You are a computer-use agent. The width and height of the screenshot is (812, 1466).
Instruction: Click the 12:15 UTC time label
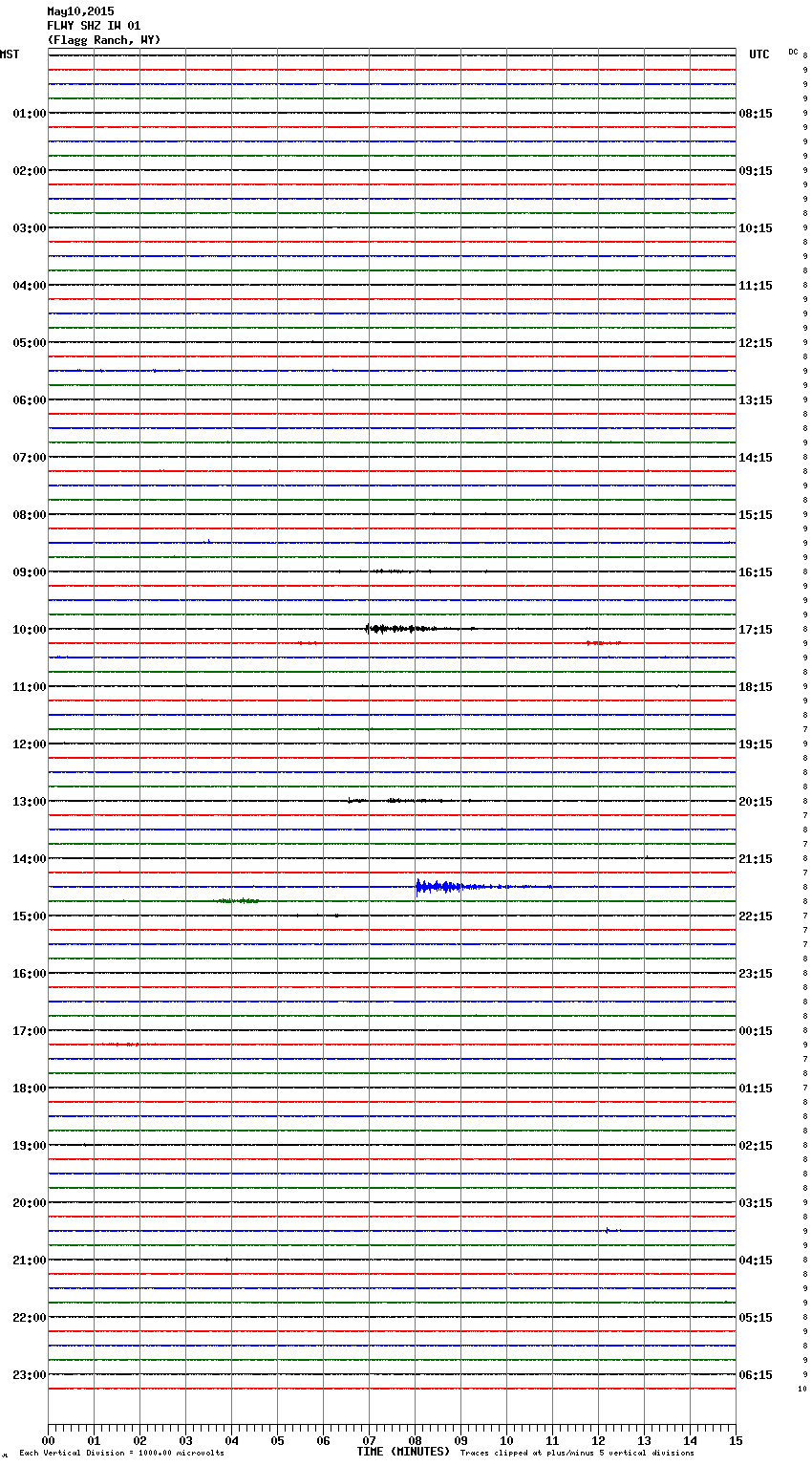pos(756,343)
